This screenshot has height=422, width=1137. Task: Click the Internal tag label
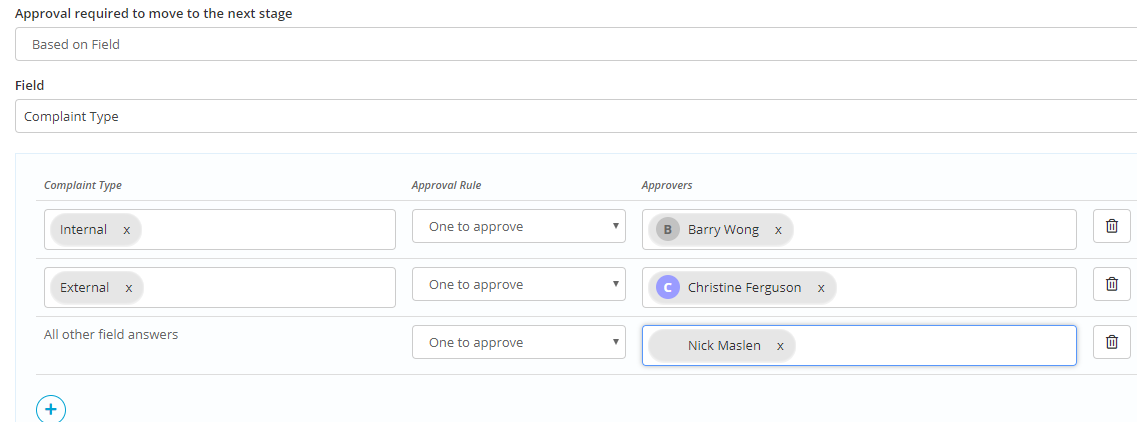[x=83, y=229]
